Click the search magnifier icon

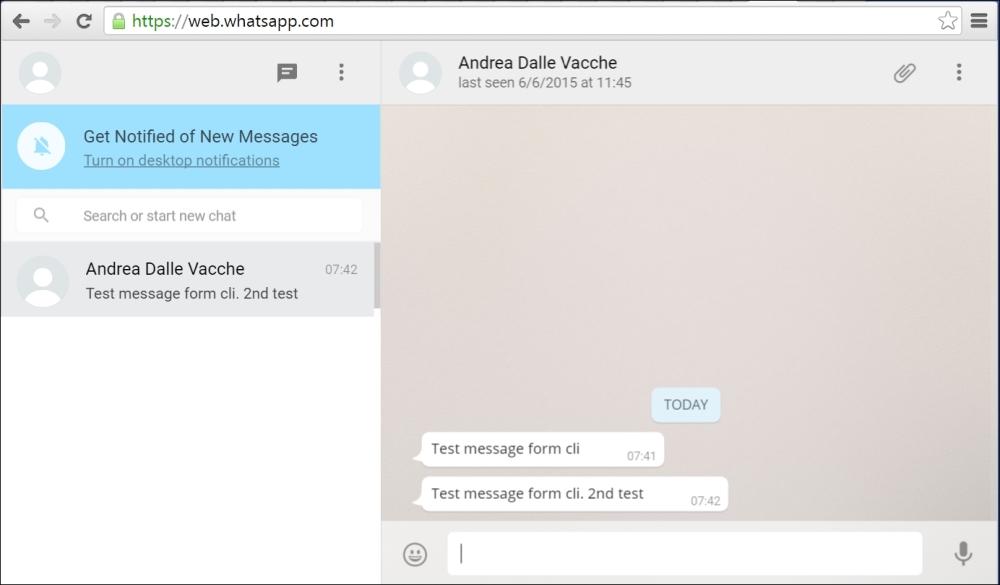coord(41,215)
